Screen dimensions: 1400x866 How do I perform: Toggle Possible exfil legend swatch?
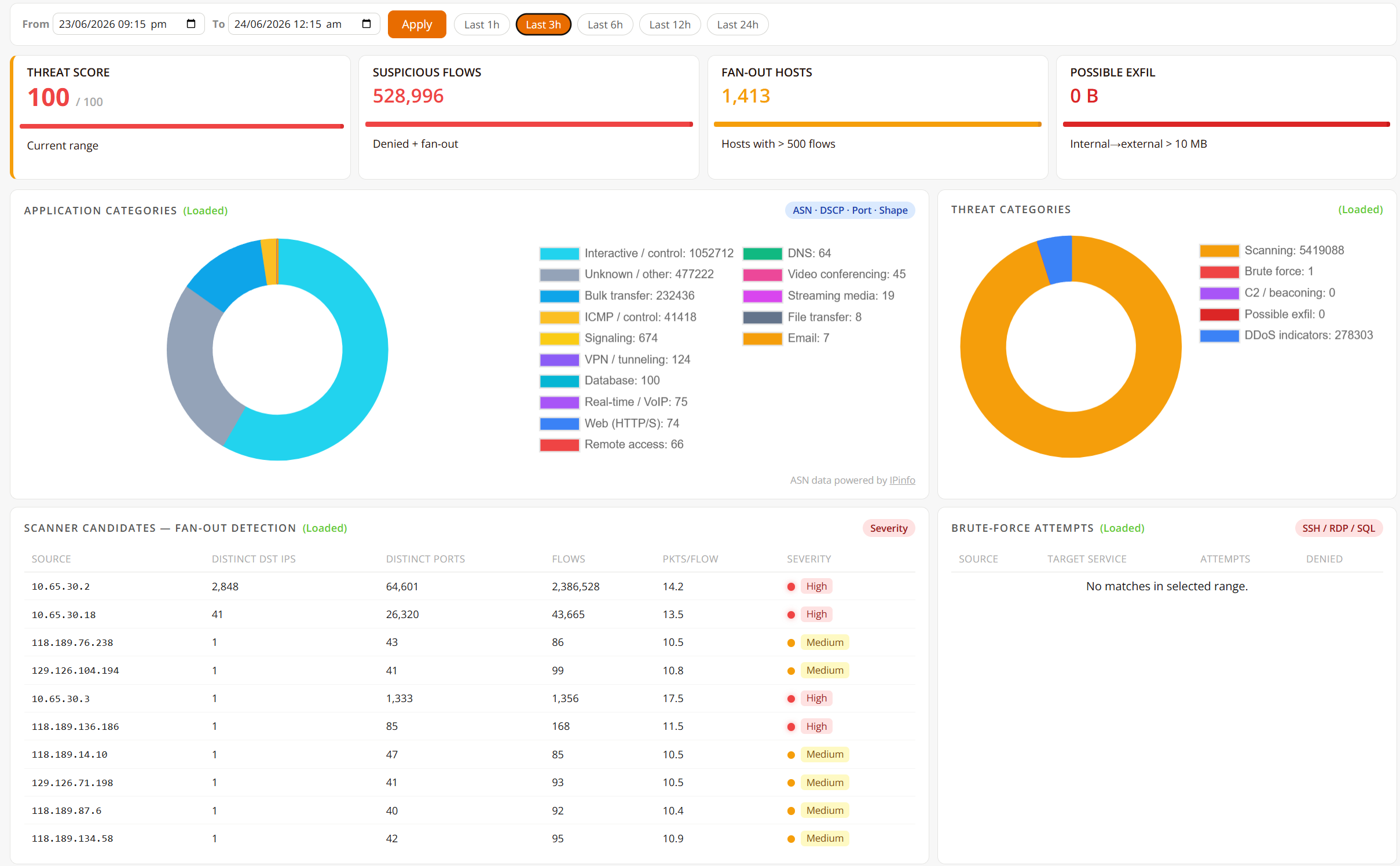click(x=1219, y=315)
